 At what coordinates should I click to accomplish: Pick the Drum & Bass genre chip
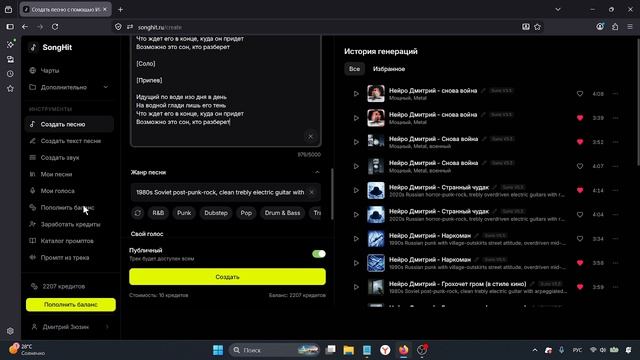tap(282, 213)
